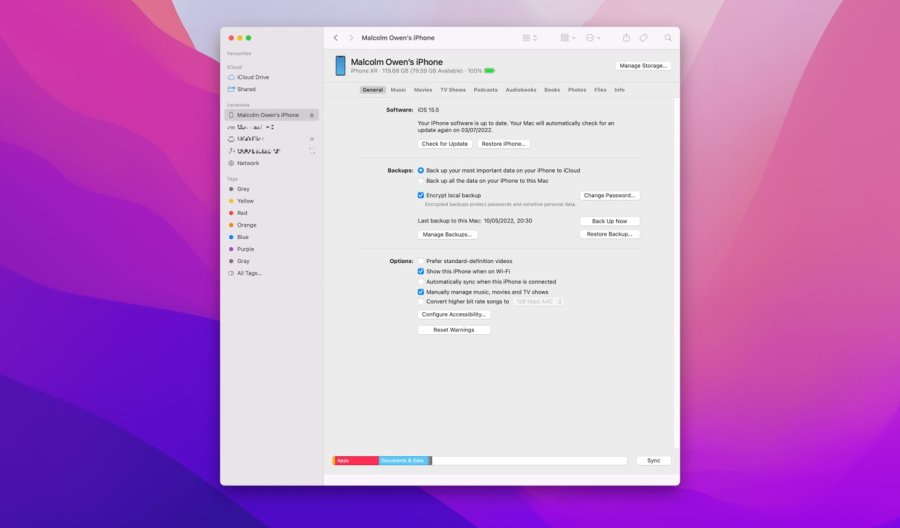Image resolution: width=900 pixels, height=528 pixels.
Task: Enable Prefer standard-definition videos
Action: coord(421,261)
